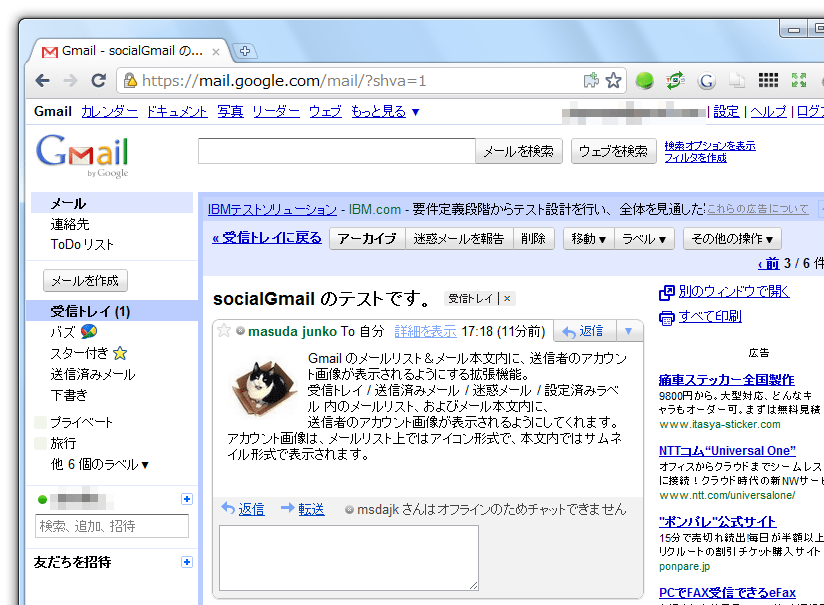This screenshot has width=824, height=605.
Task: Click the open-in-new-window icon
Action: pyautogui.click(x=666, y=293)
